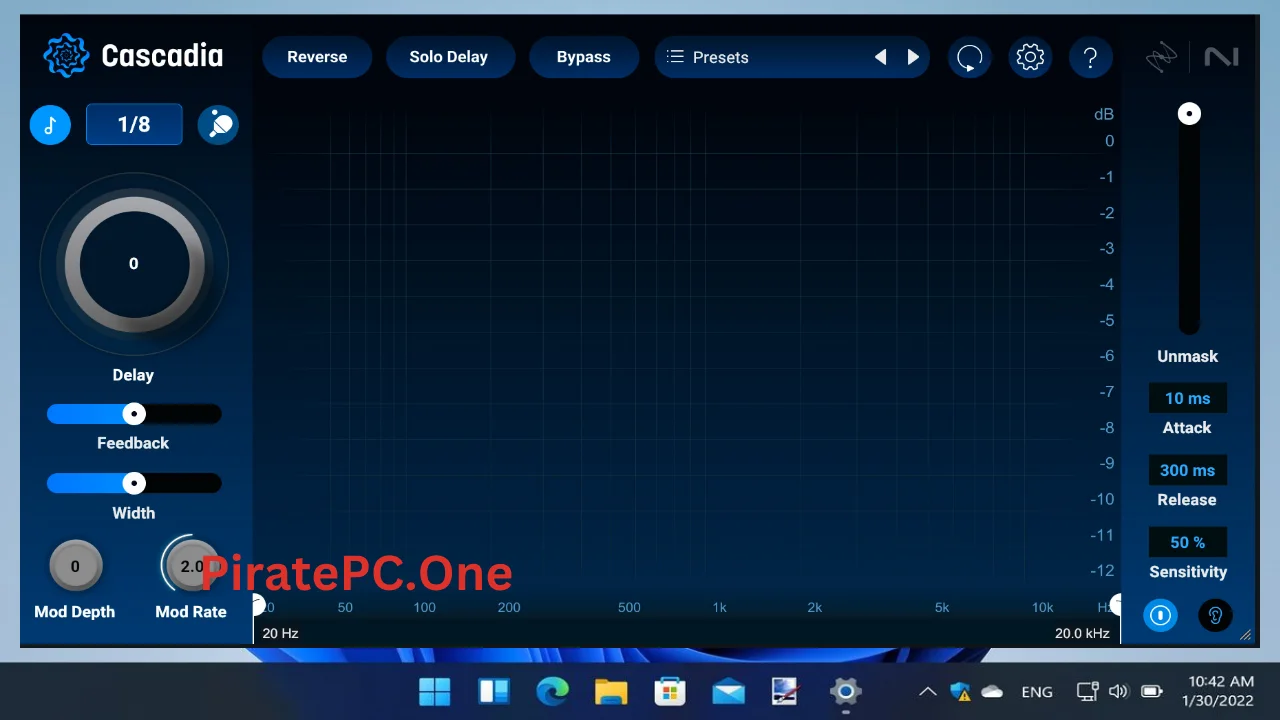Screen dimensions: 1280x720
Task: Open the help question mark icon
Action: (1091, 57)
